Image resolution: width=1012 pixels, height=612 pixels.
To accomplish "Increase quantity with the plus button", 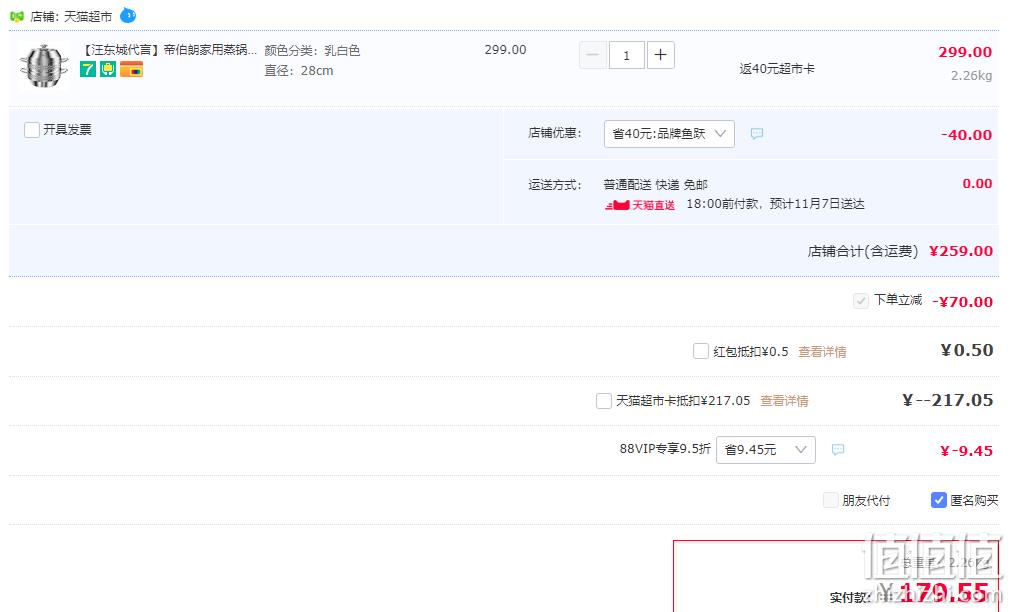I will pos(660,56).
